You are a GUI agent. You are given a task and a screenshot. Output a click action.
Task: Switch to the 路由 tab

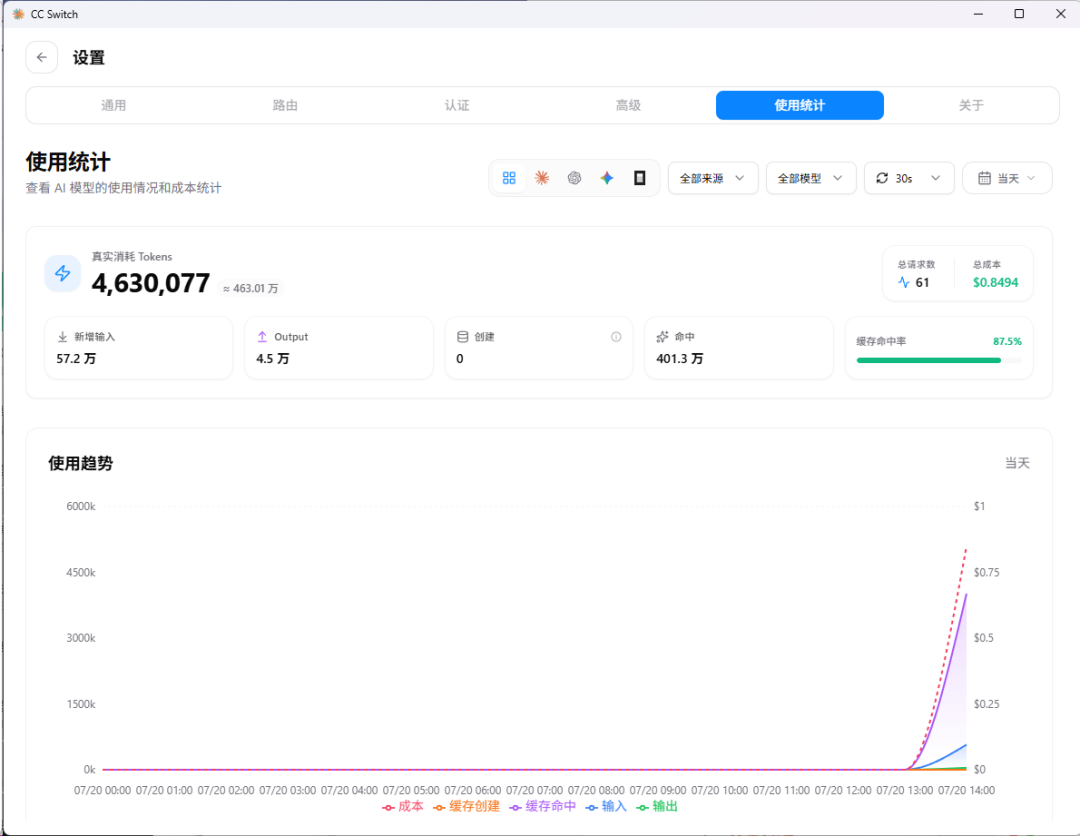[285, 105]
